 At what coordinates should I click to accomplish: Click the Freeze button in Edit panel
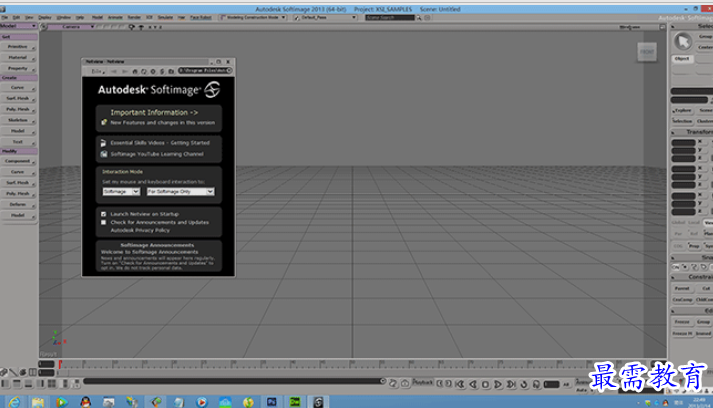click(x=682, y=322)
